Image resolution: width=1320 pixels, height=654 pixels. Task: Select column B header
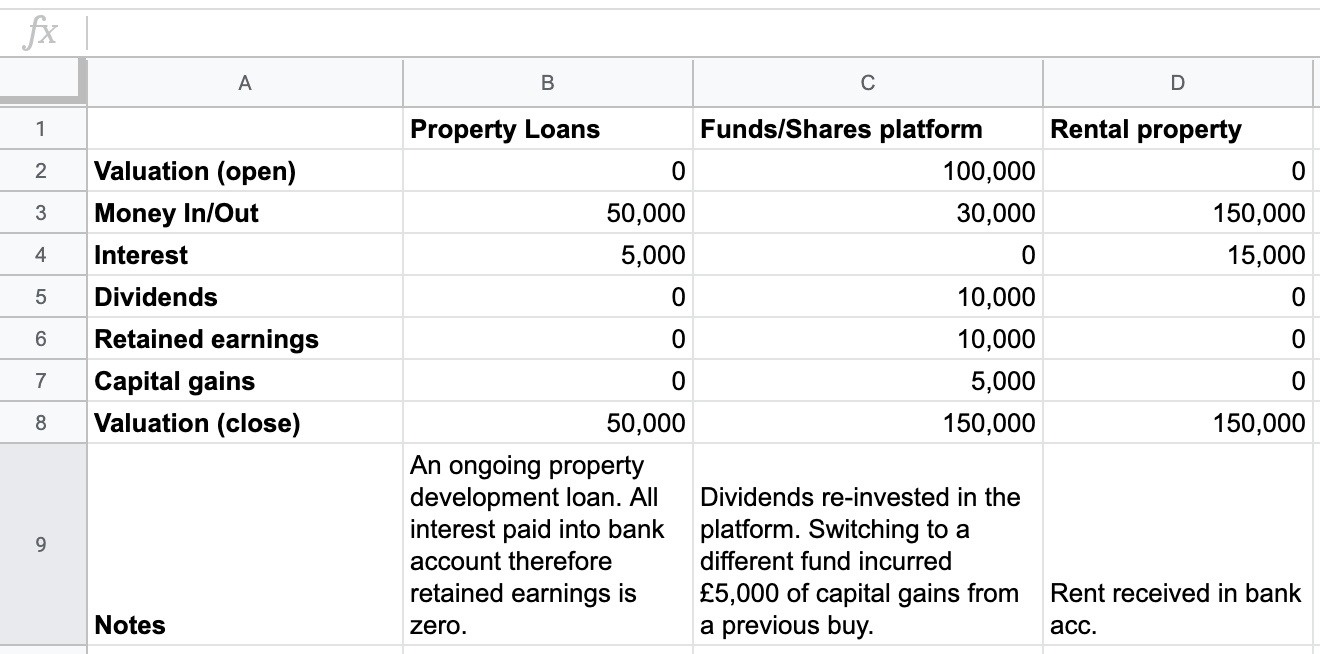pyautogui.click(x=547, y=83)
